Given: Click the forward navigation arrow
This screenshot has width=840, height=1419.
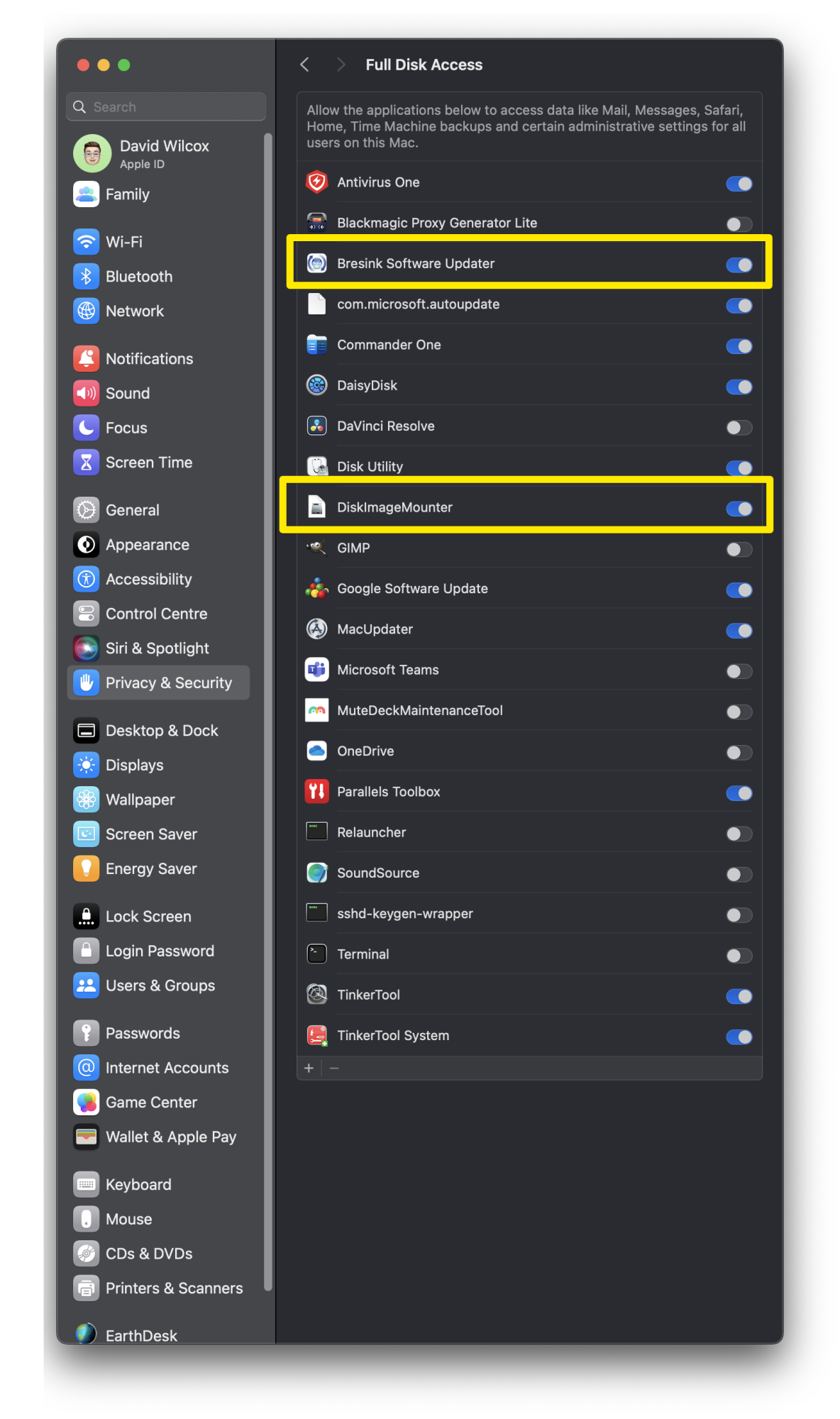Looking at the screenshot, I should point(341,65).
